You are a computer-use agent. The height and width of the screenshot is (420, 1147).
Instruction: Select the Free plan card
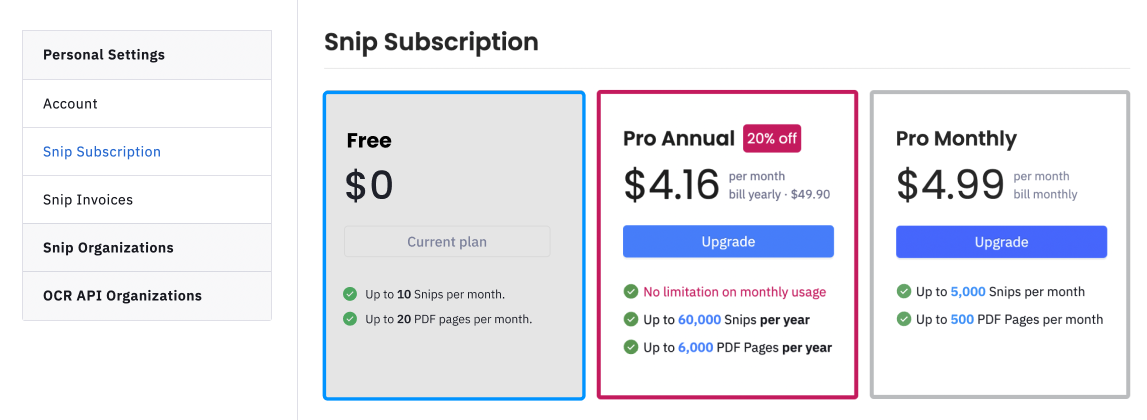point(454,245)
